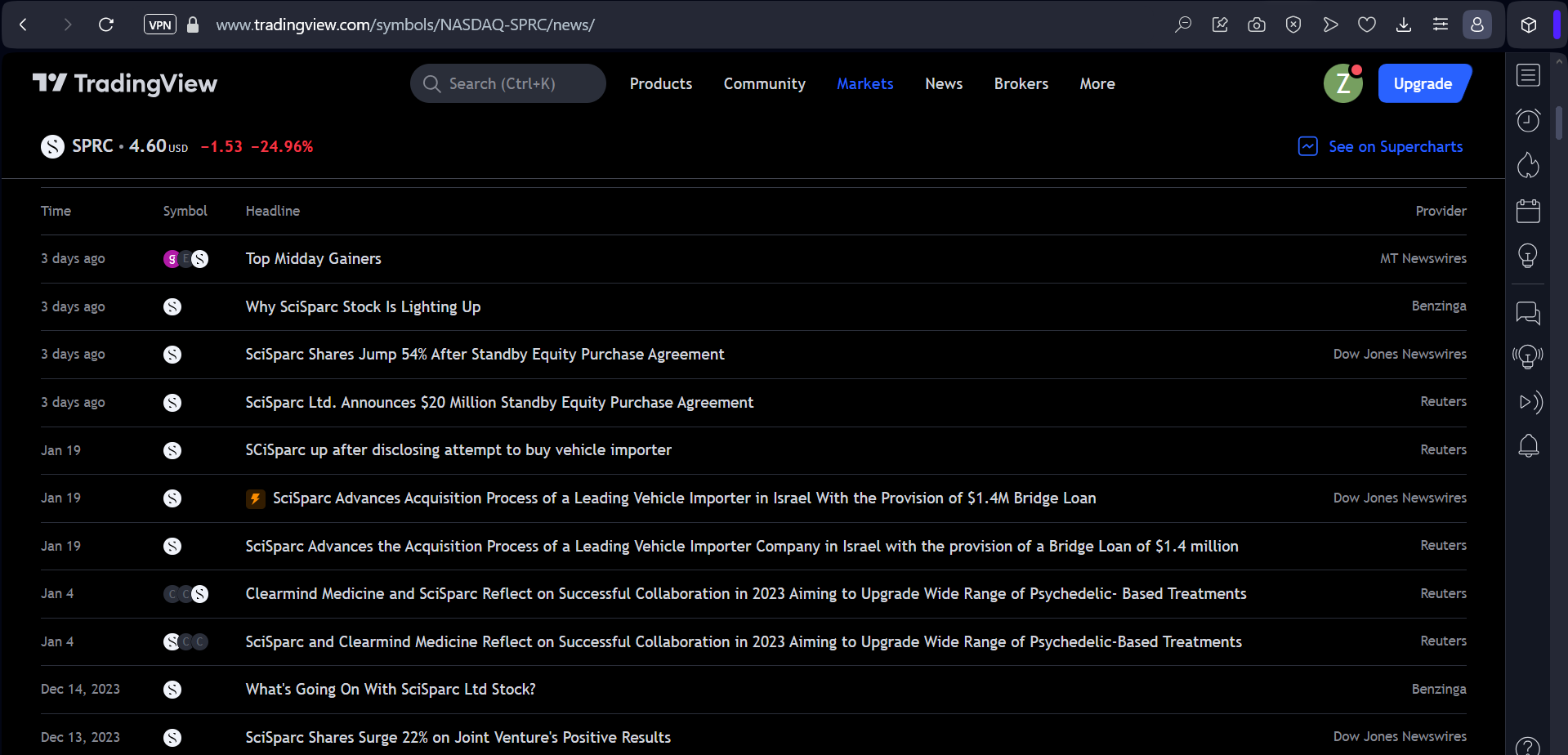Open the Chats speech bubble icon
Screen dimensions: 1568x755
click(1528, 312)
